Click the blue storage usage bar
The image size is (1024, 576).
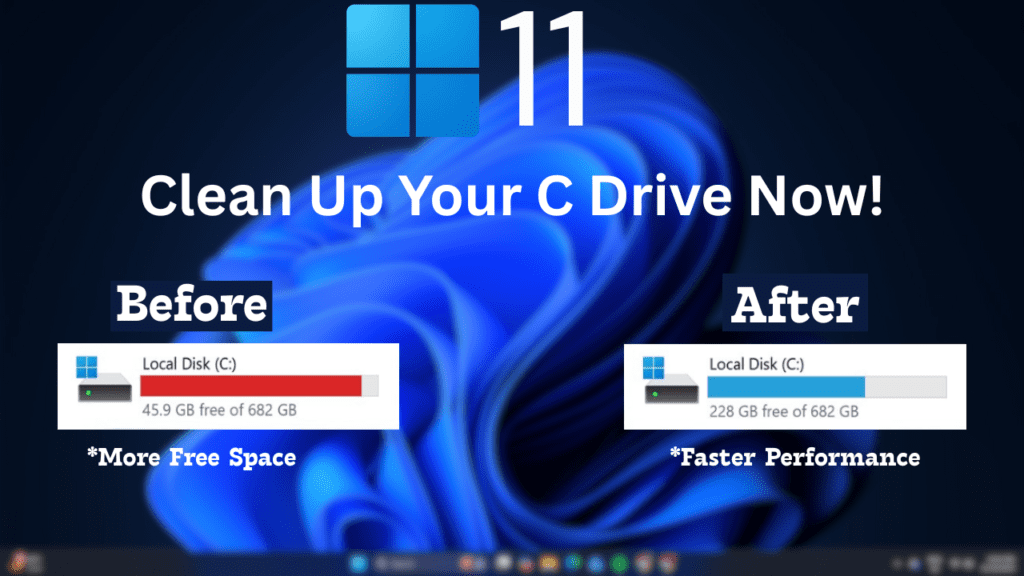pos(785,387)
